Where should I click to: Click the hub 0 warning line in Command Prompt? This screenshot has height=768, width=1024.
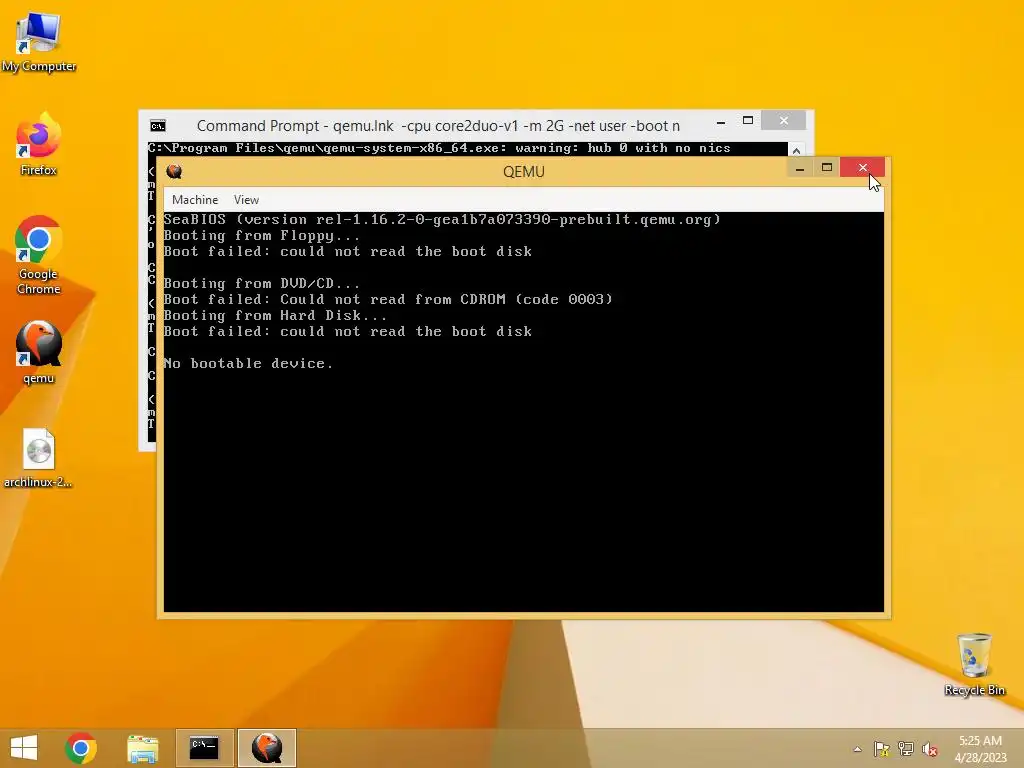tap(439, 148)
